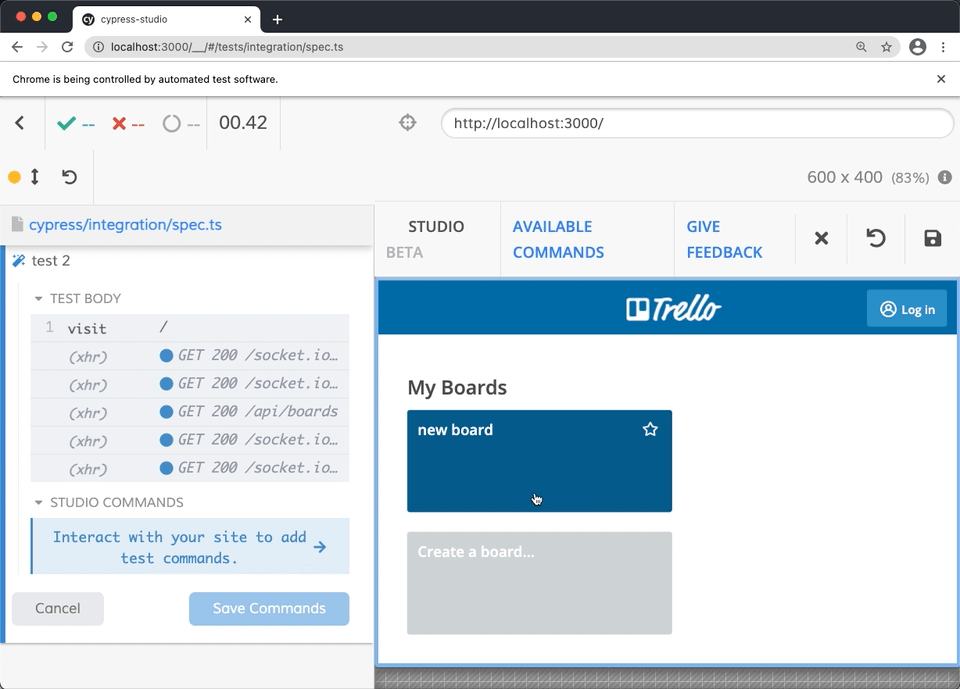Click the Save Commands button
The image size is (960, 689).
(x=269, y=608)
